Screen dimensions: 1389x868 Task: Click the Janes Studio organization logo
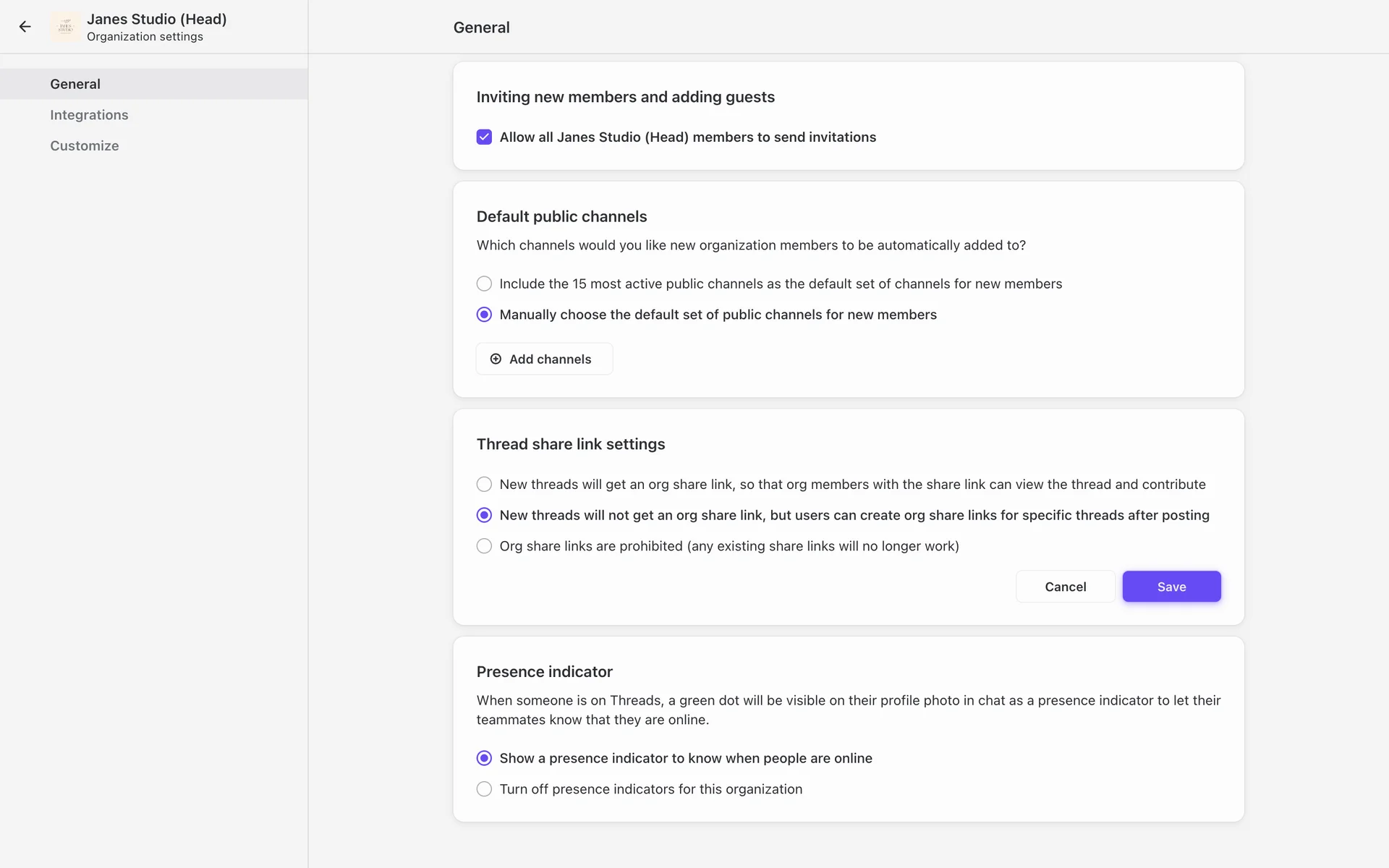coord(66,27)
